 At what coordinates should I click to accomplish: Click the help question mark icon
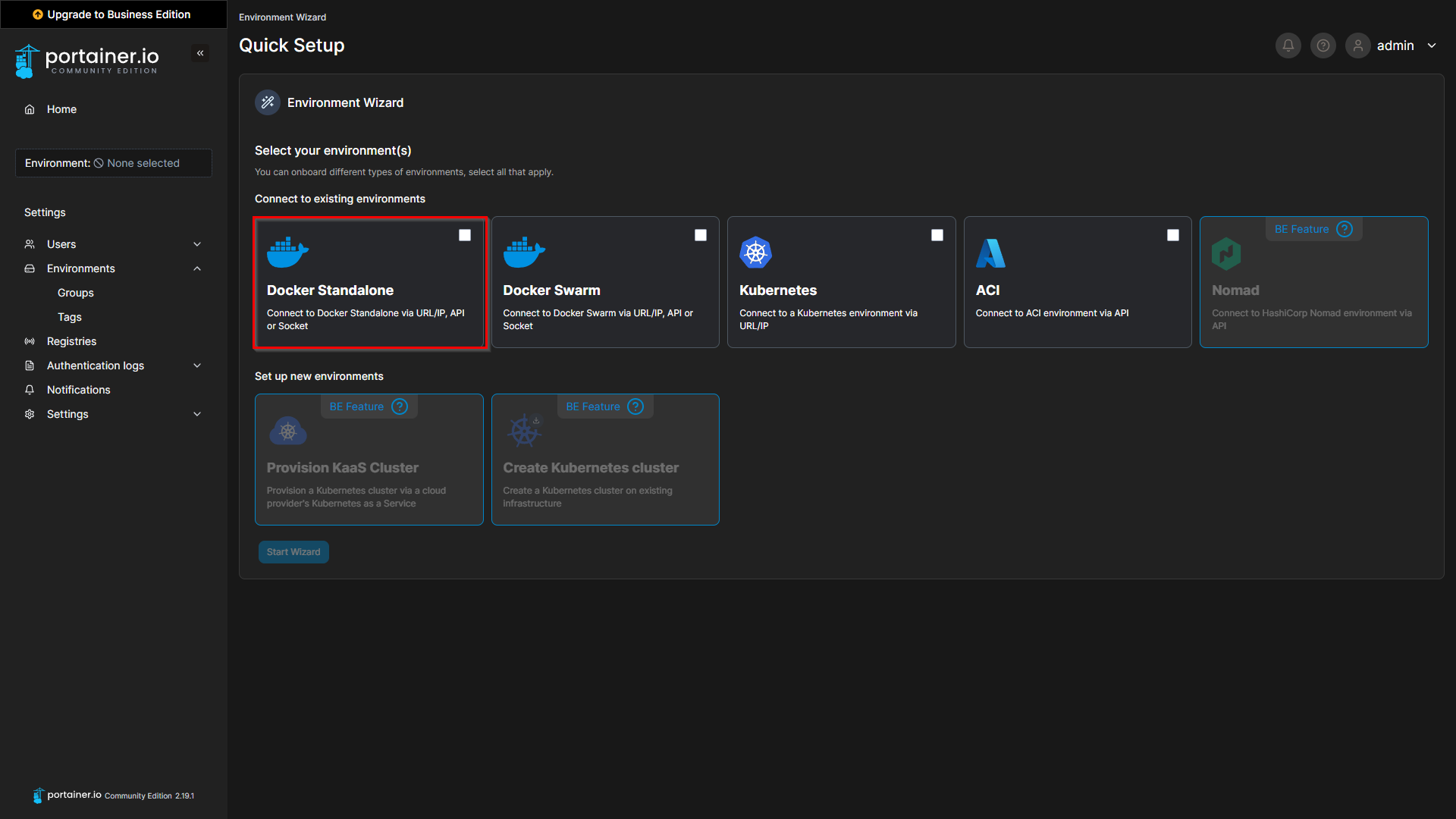point(1323,45)
